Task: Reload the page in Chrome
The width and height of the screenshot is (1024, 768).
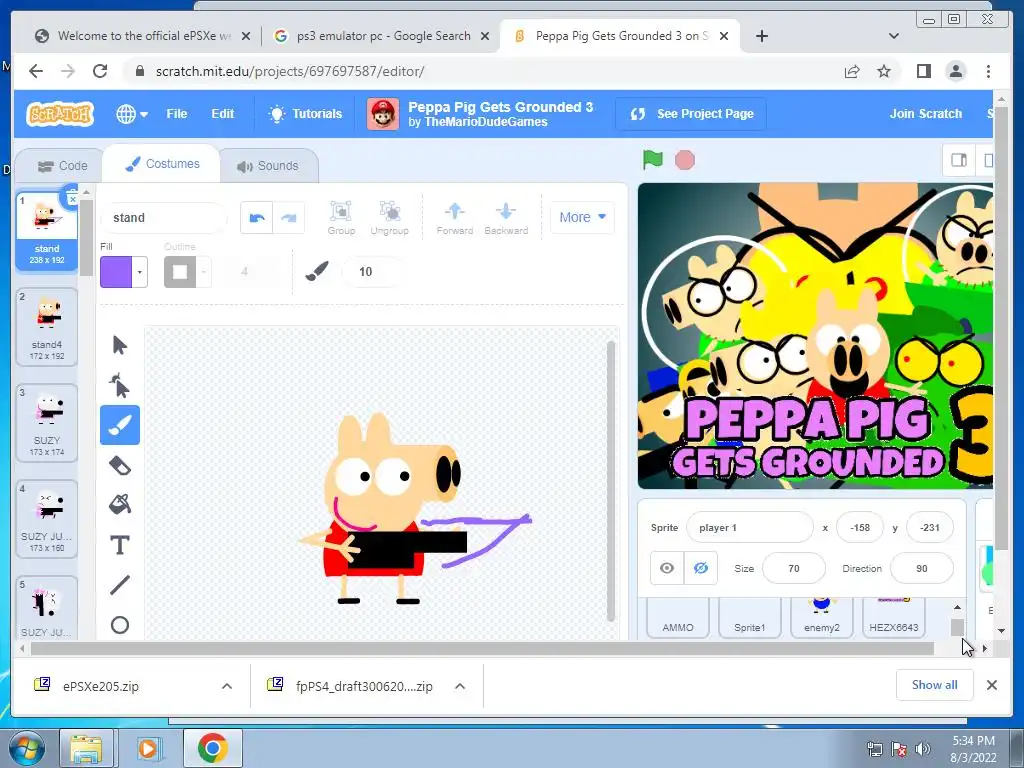Action: click(100, 71)
